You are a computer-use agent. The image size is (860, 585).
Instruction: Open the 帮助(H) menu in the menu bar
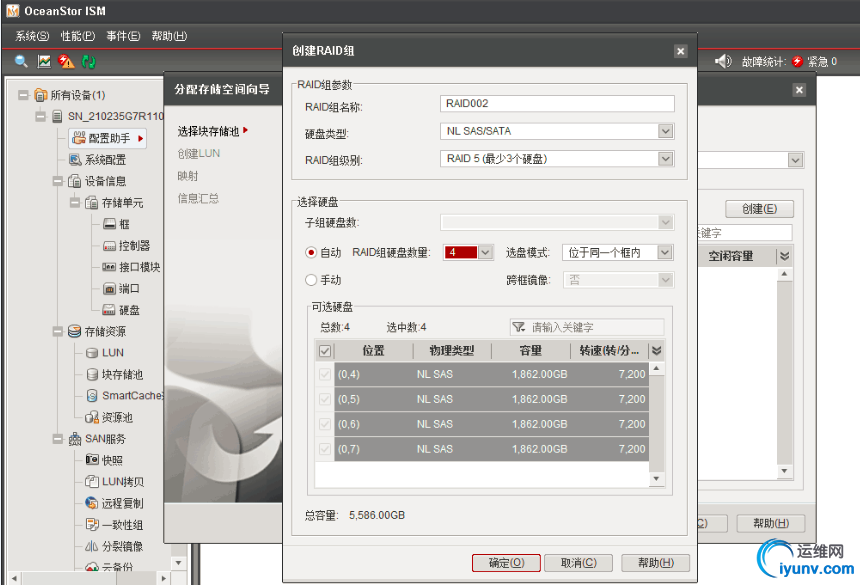(169, 36)
